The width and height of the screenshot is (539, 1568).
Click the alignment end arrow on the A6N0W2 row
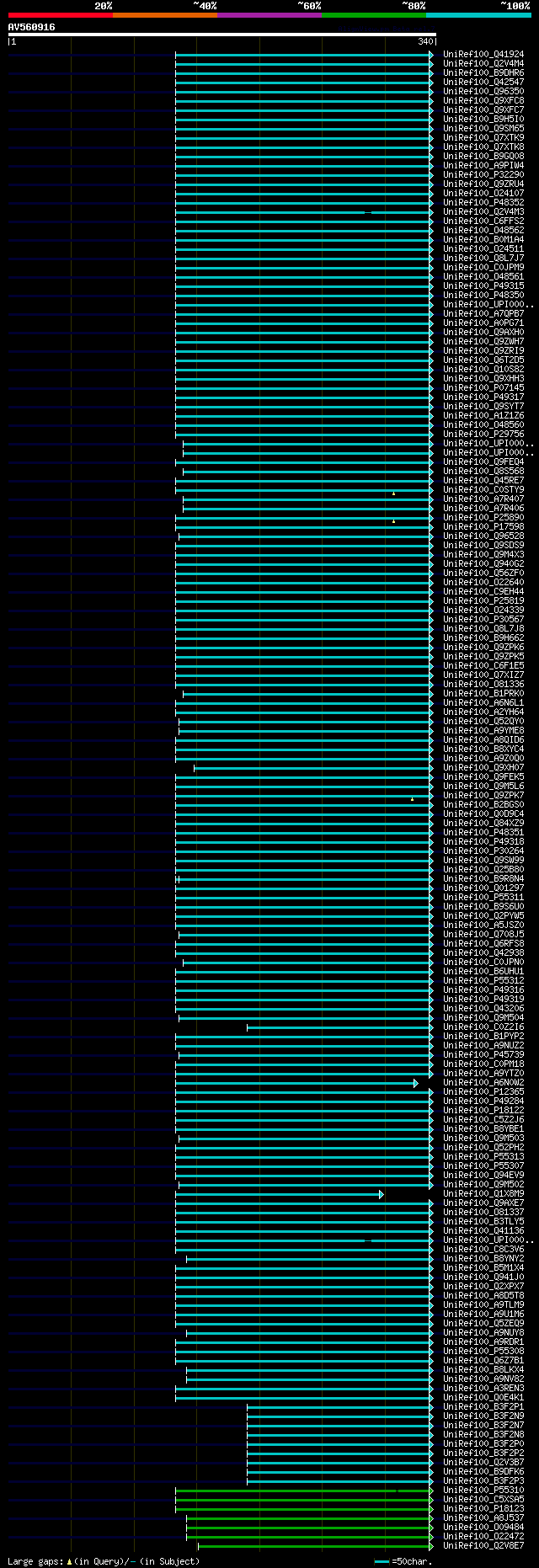416,1083
